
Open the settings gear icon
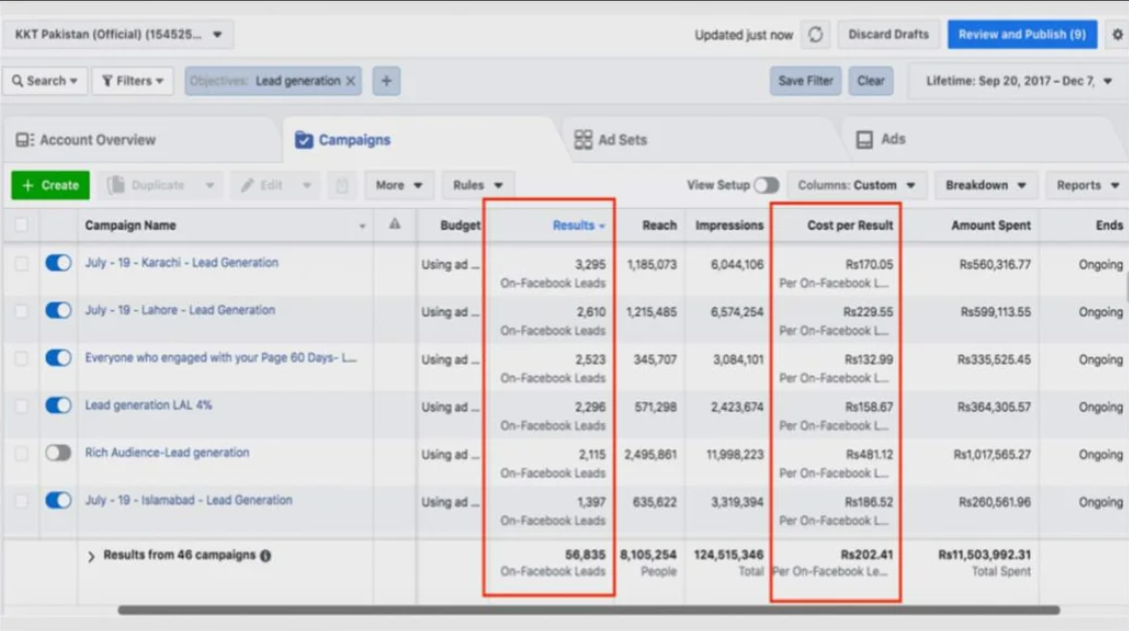coord(1117,34)
